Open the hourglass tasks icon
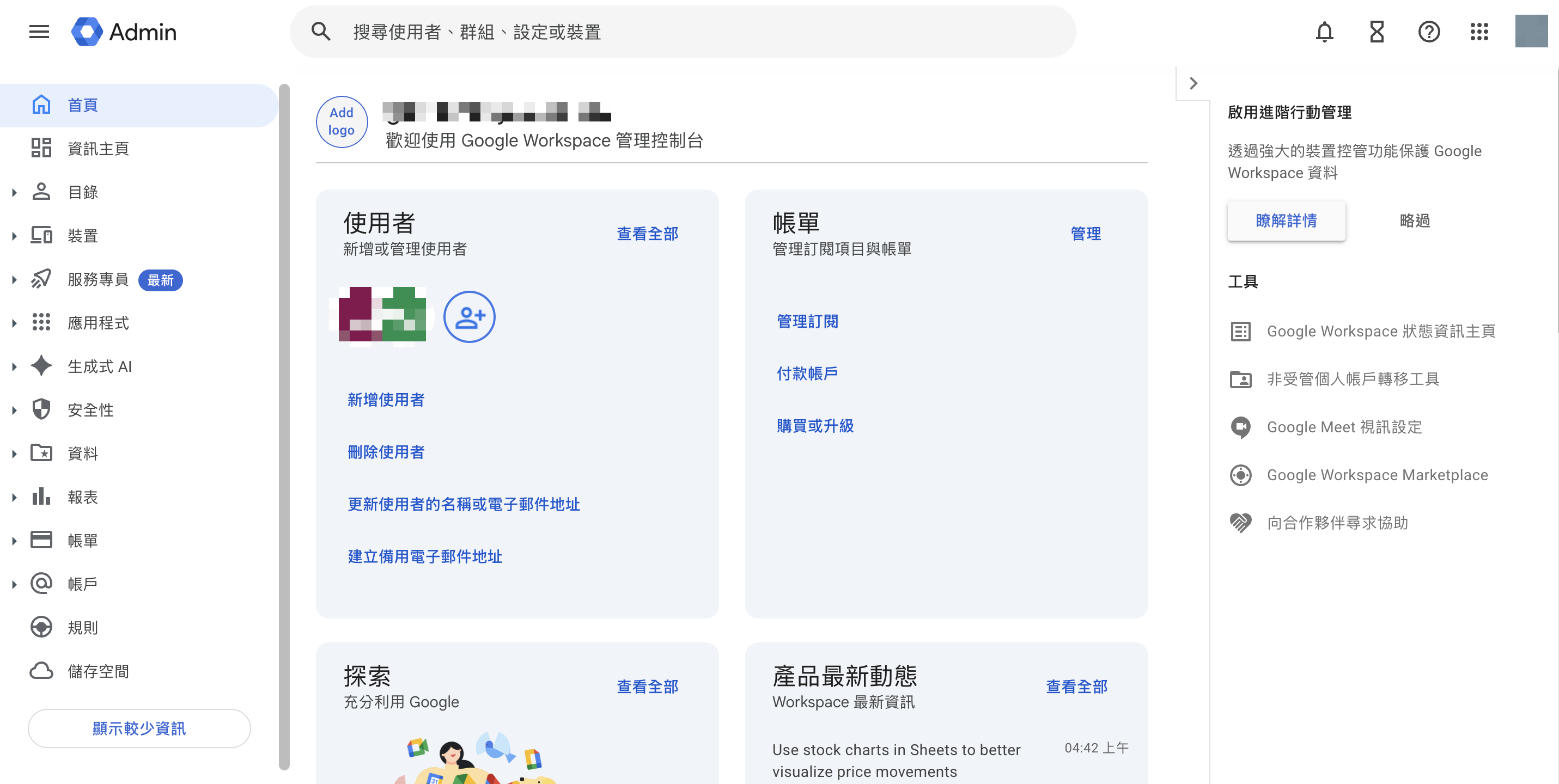This screenshot has width=1559, height=784. coord(1377,32)
